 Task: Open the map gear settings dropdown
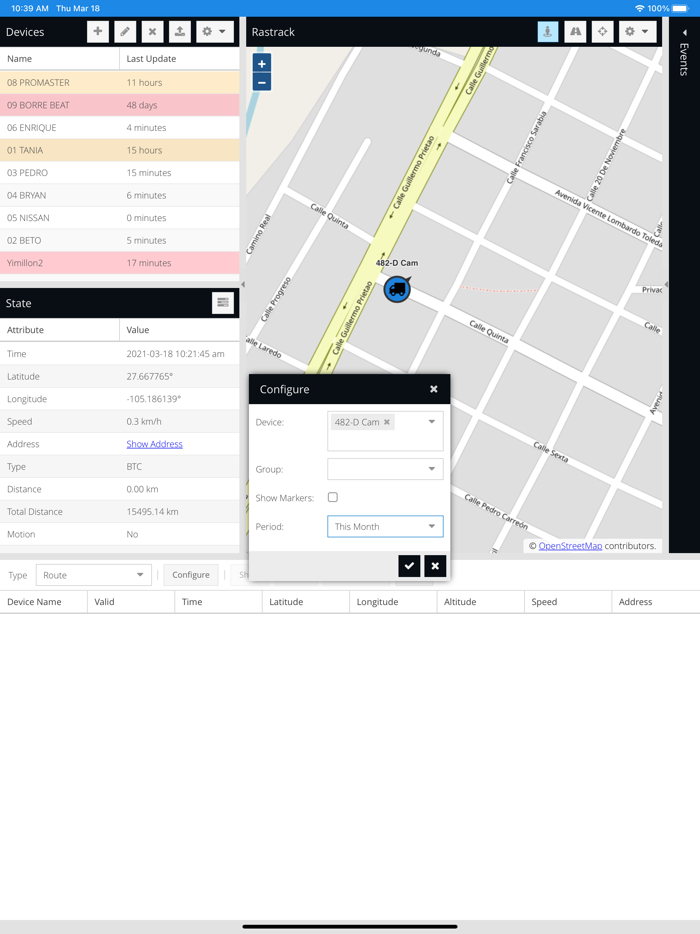(637, 32)
